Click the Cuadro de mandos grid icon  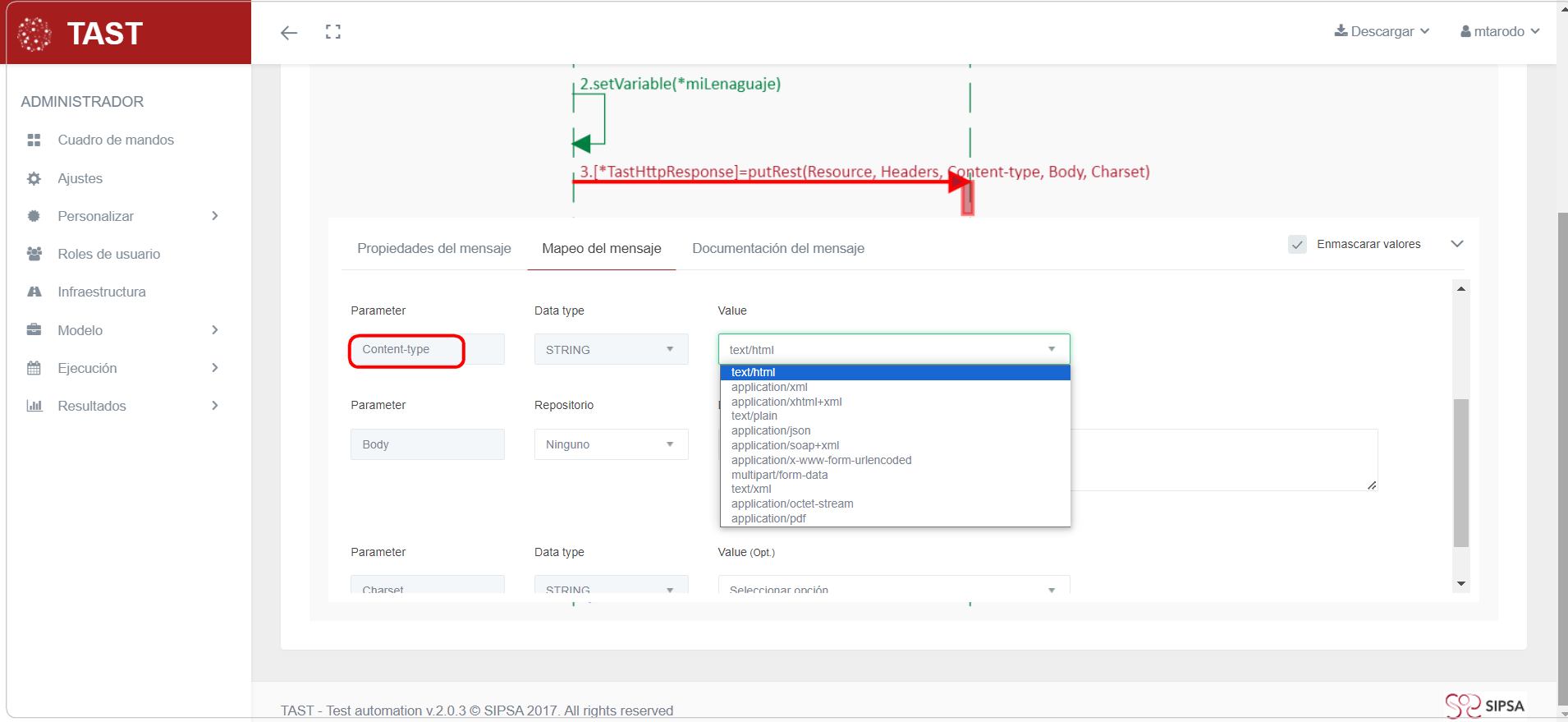34,140
